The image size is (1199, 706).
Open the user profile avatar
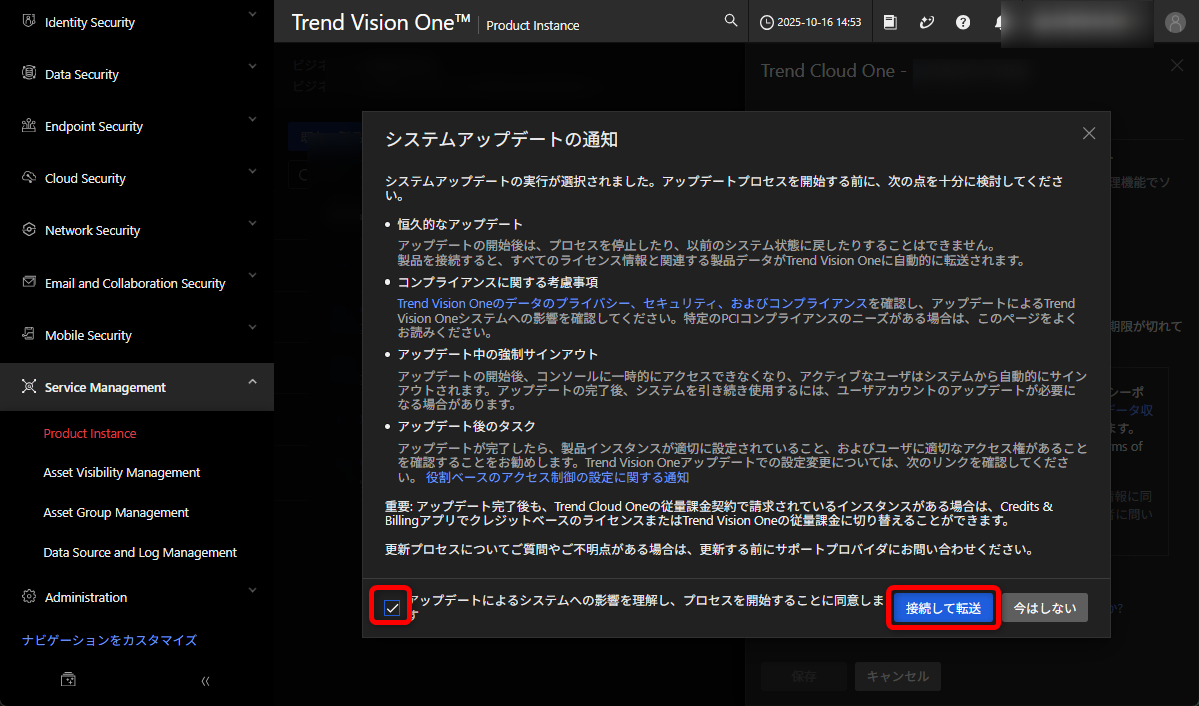coord(1175,22)
